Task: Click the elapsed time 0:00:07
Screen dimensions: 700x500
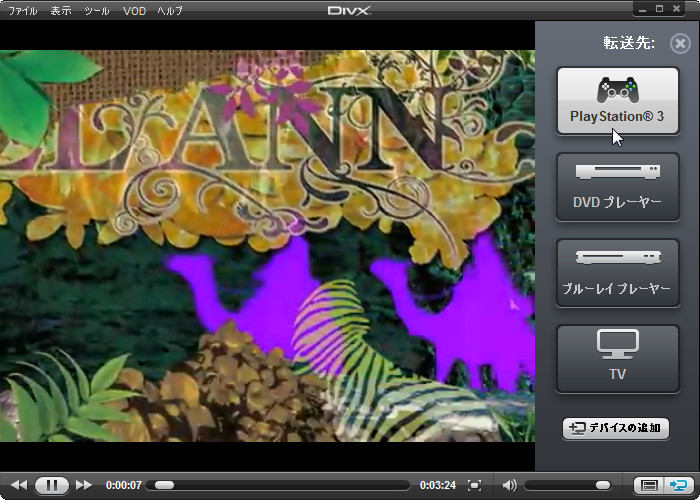Action: click(124, 485)
